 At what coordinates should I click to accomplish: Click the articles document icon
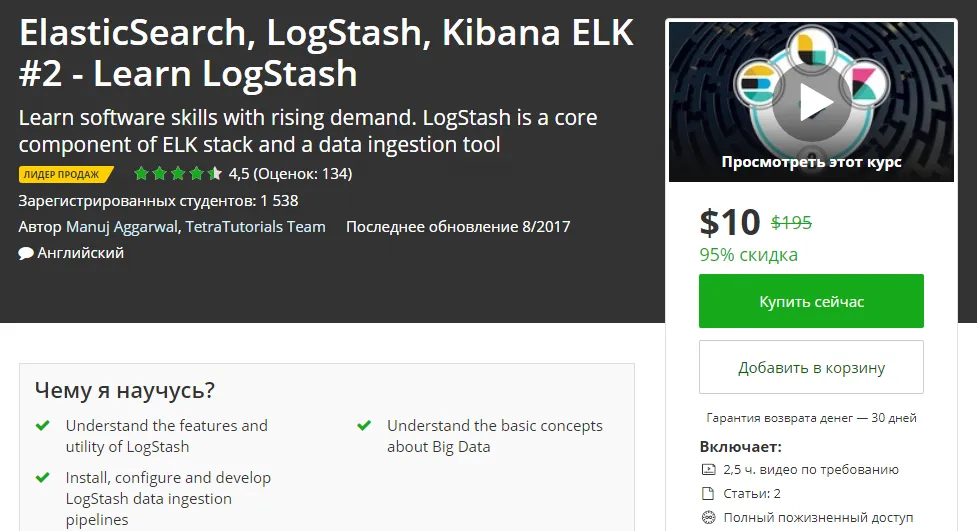709,494
